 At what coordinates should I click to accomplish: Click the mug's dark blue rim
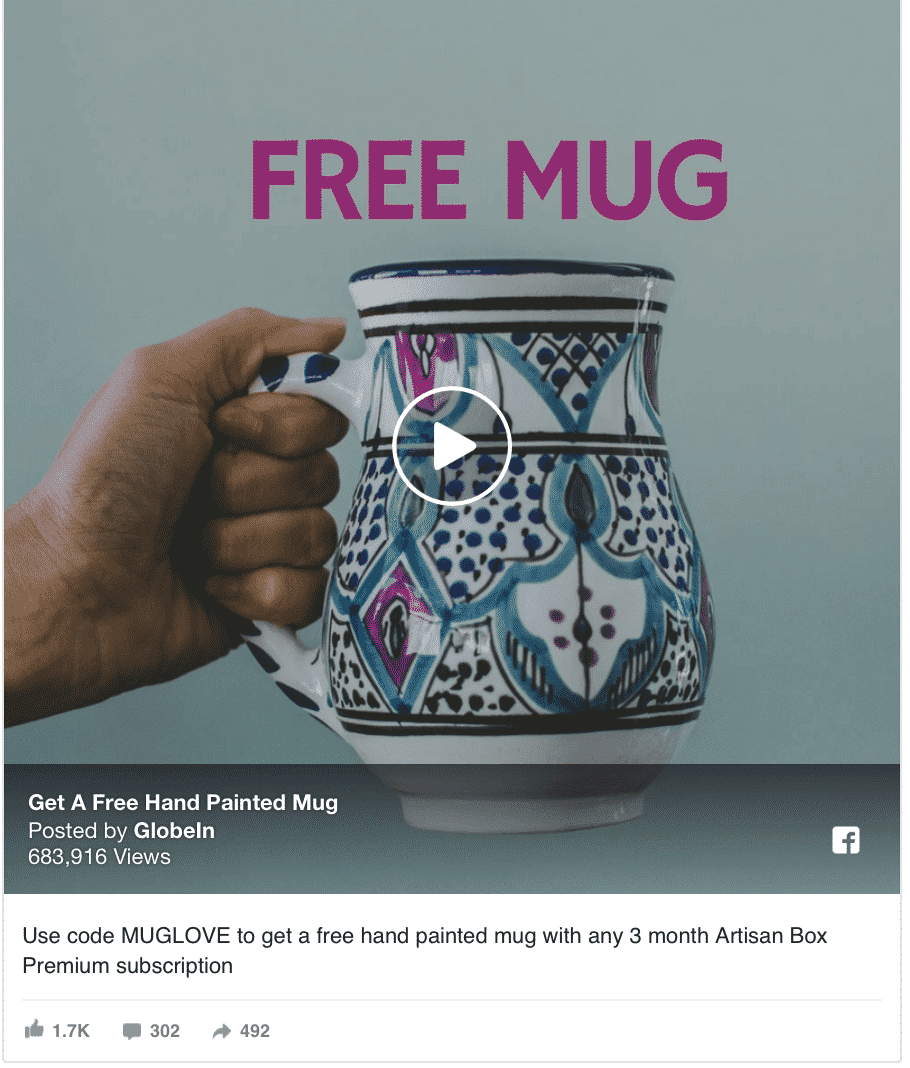pyautogui.click(x=513, y=275)
